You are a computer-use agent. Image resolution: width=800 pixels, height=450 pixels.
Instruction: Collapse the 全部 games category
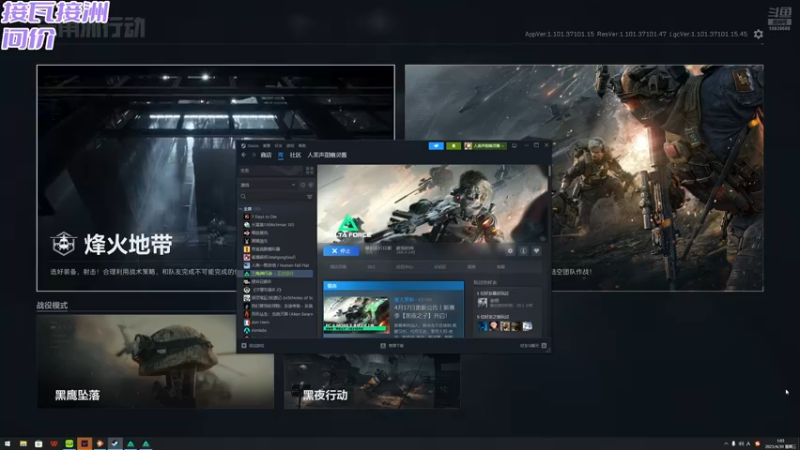[x=241, y=209]
